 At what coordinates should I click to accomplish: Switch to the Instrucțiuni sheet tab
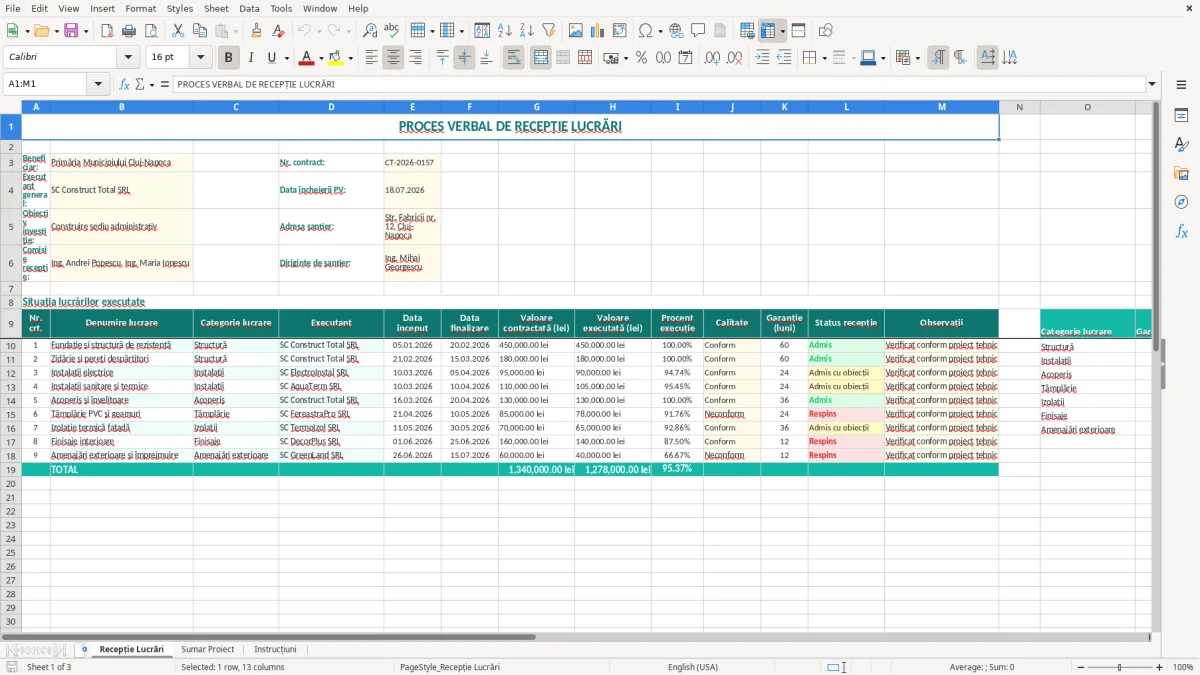click(275, 649)
